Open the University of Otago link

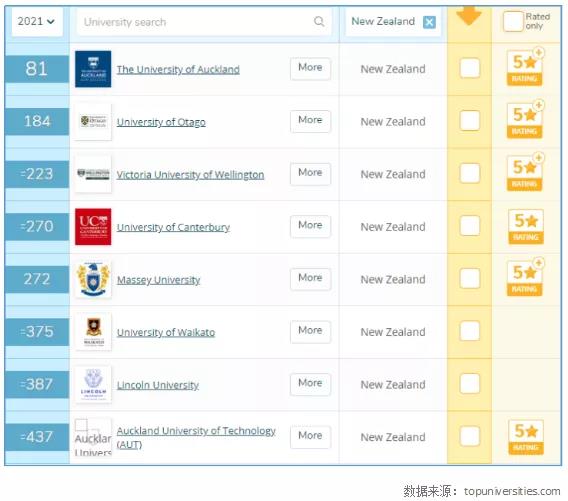[x=161, y=122]
